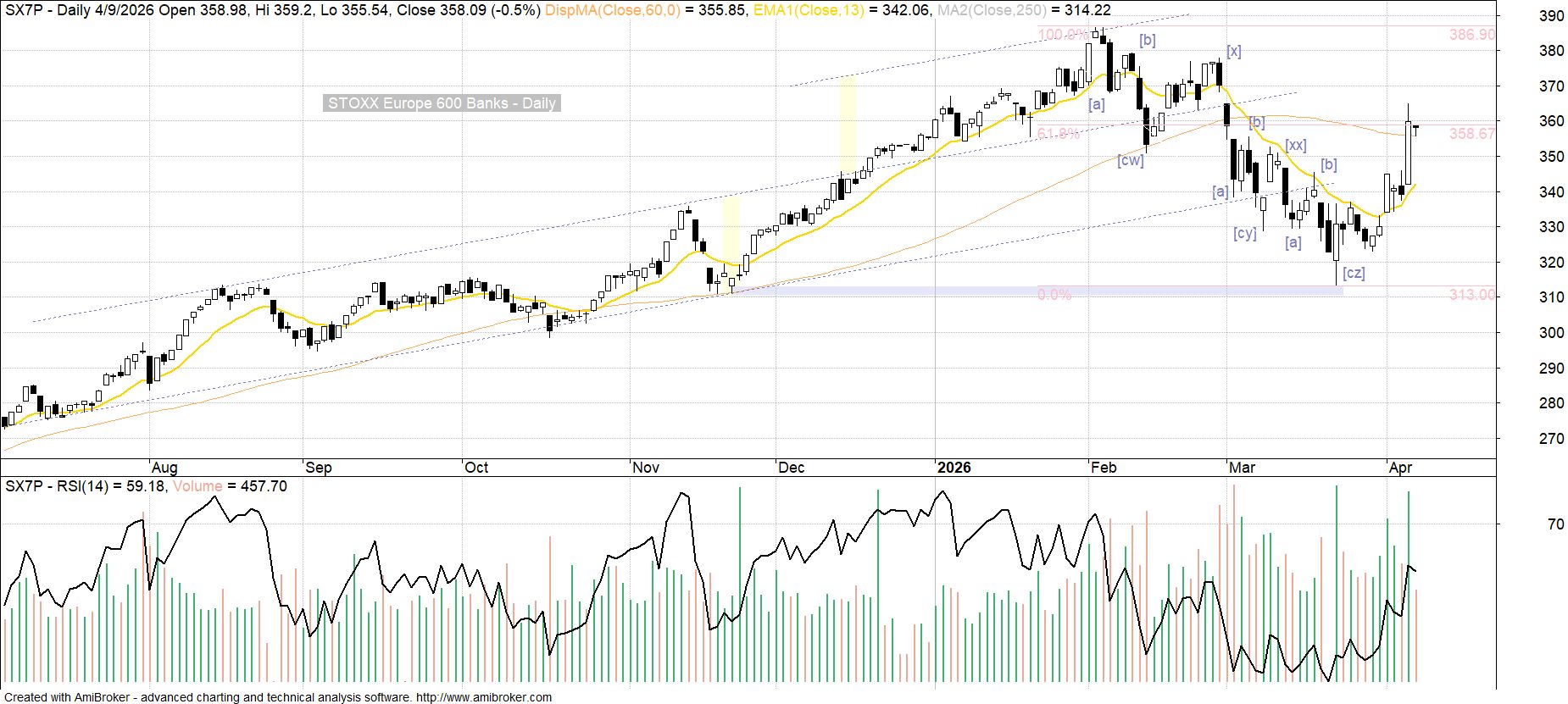The width and height of the screenshot is (1568, 704).
Task: Click the [cy] wave label
Action: [x=1244, y=233]
